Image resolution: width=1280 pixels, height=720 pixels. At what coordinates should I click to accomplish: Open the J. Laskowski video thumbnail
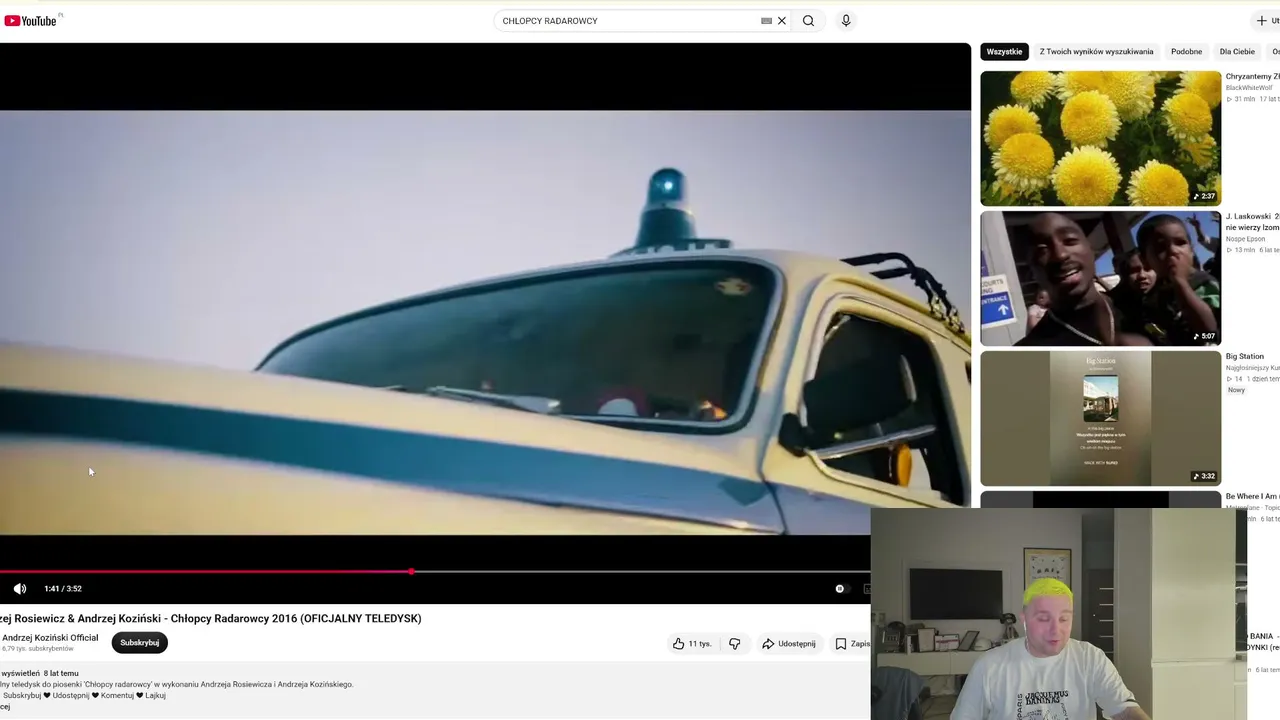pyautogui.click(x=1100, y=278)
